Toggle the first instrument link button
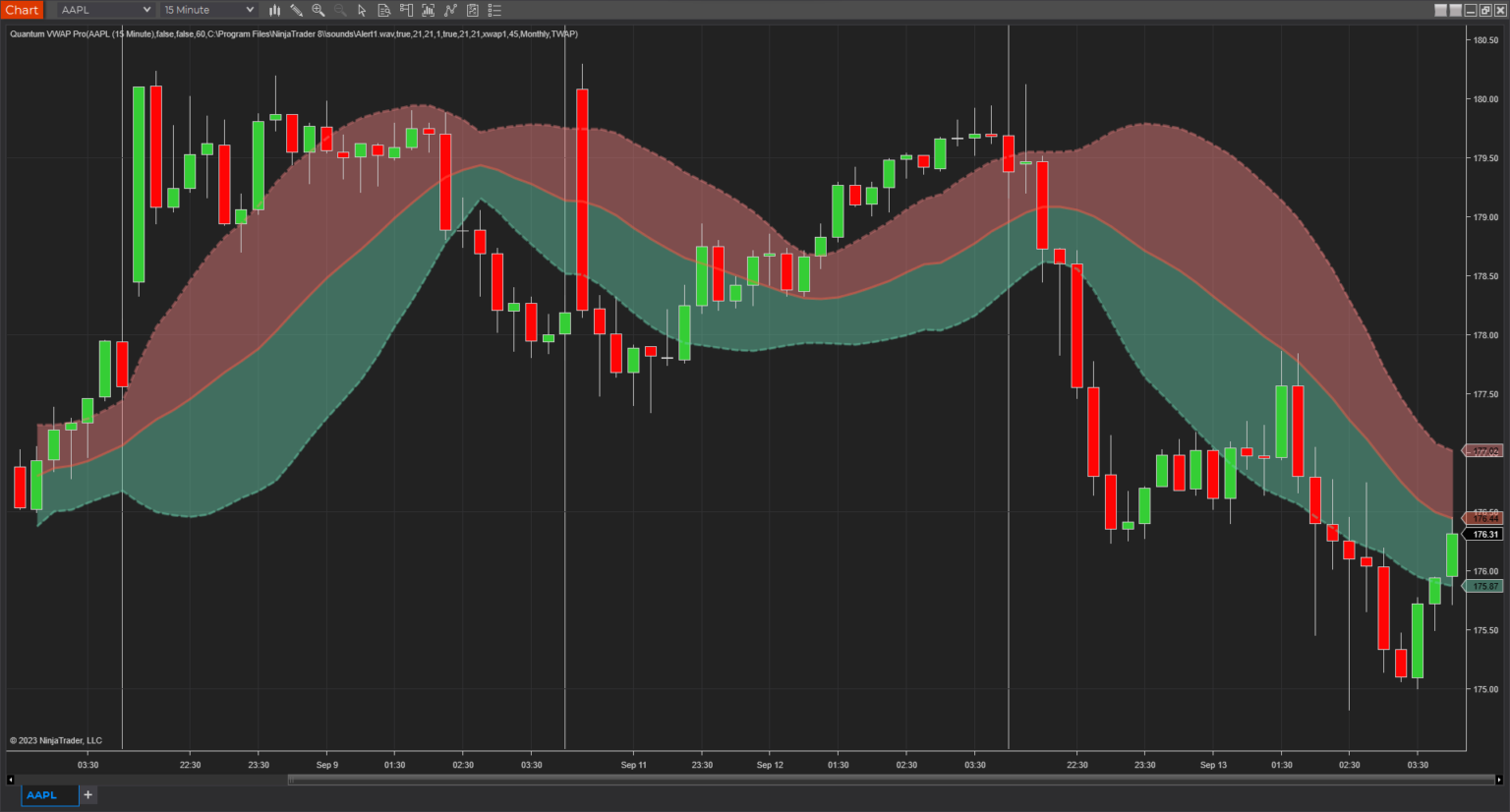 click(1440, 10)
